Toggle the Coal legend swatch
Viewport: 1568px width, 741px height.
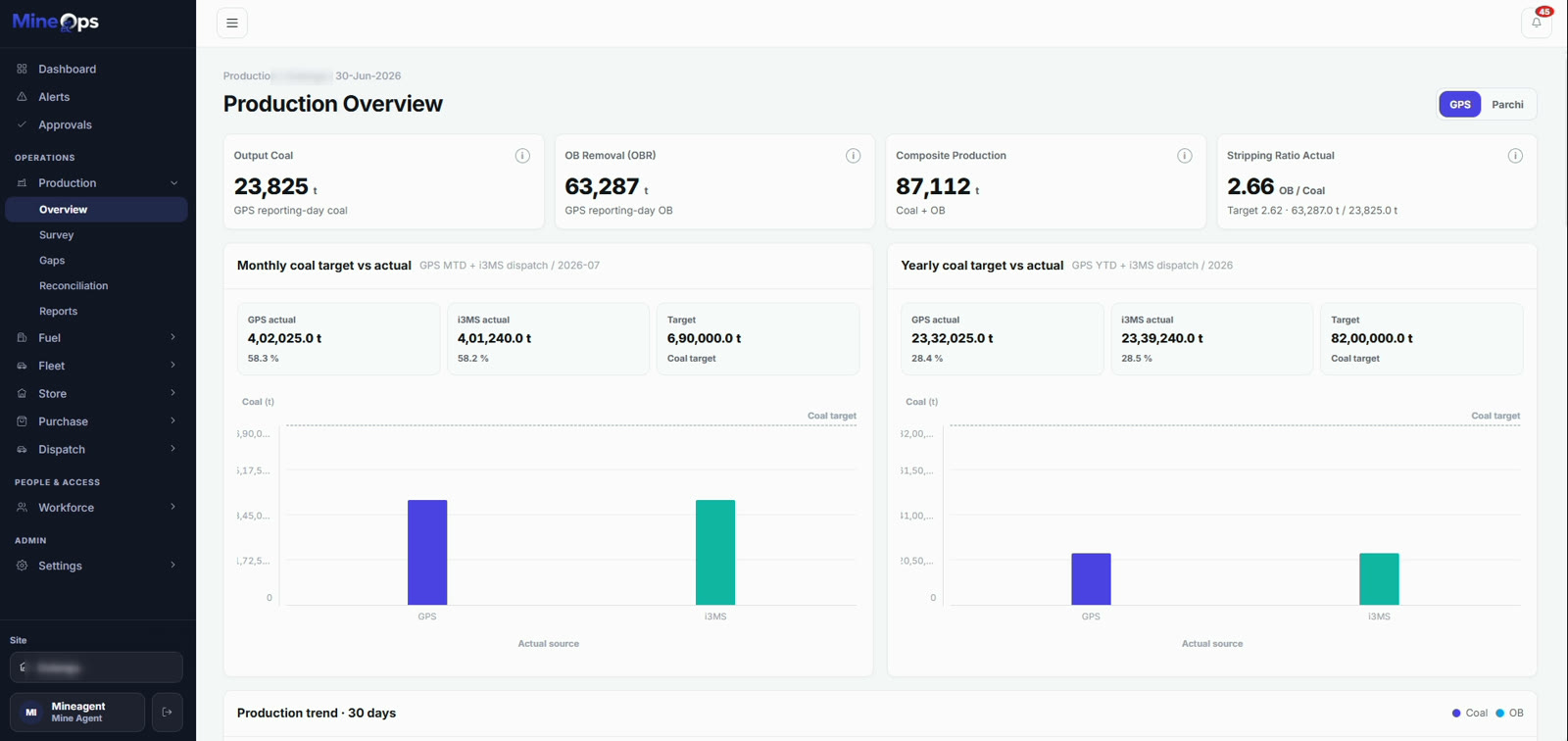pos(1456,714)
